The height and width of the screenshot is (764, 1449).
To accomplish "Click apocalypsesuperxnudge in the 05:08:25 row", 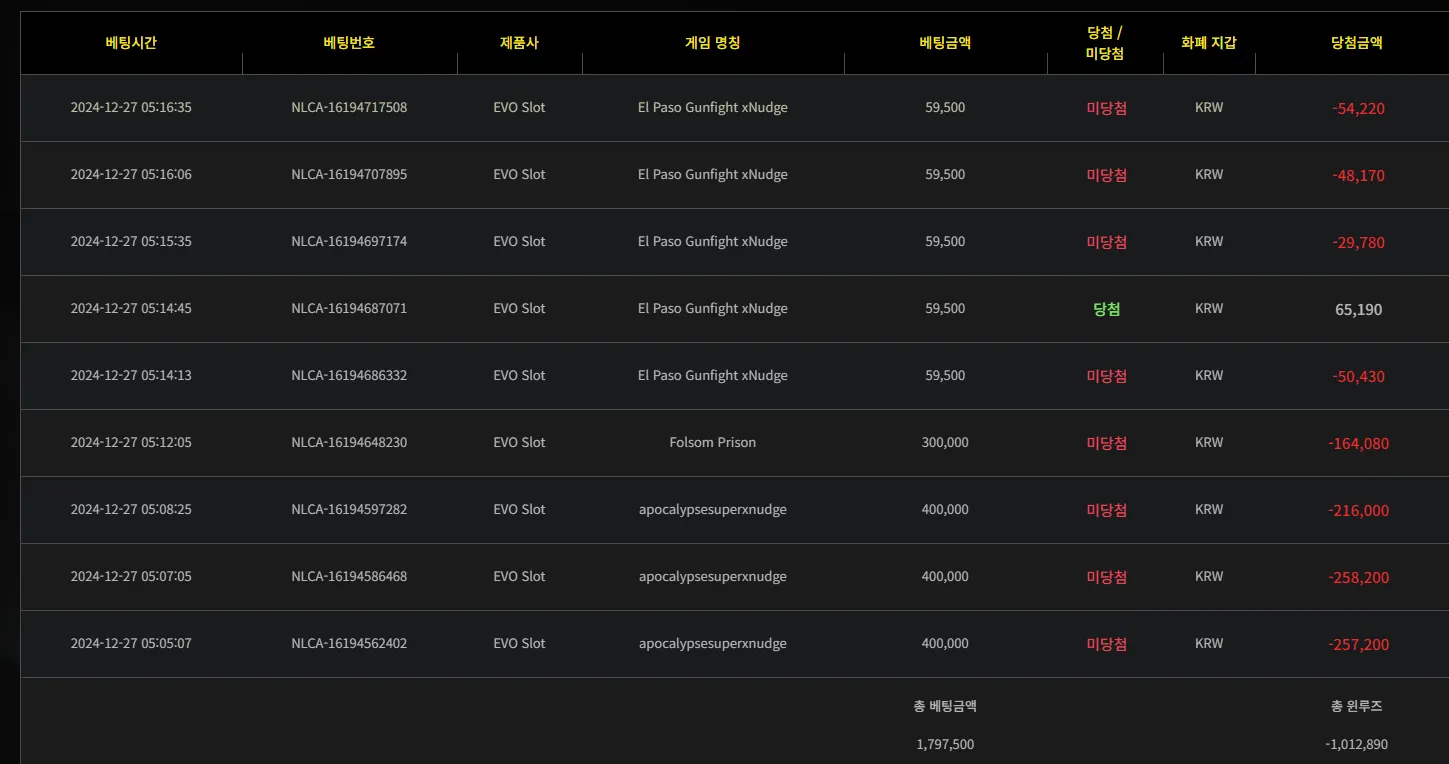I will click(713, 510).
